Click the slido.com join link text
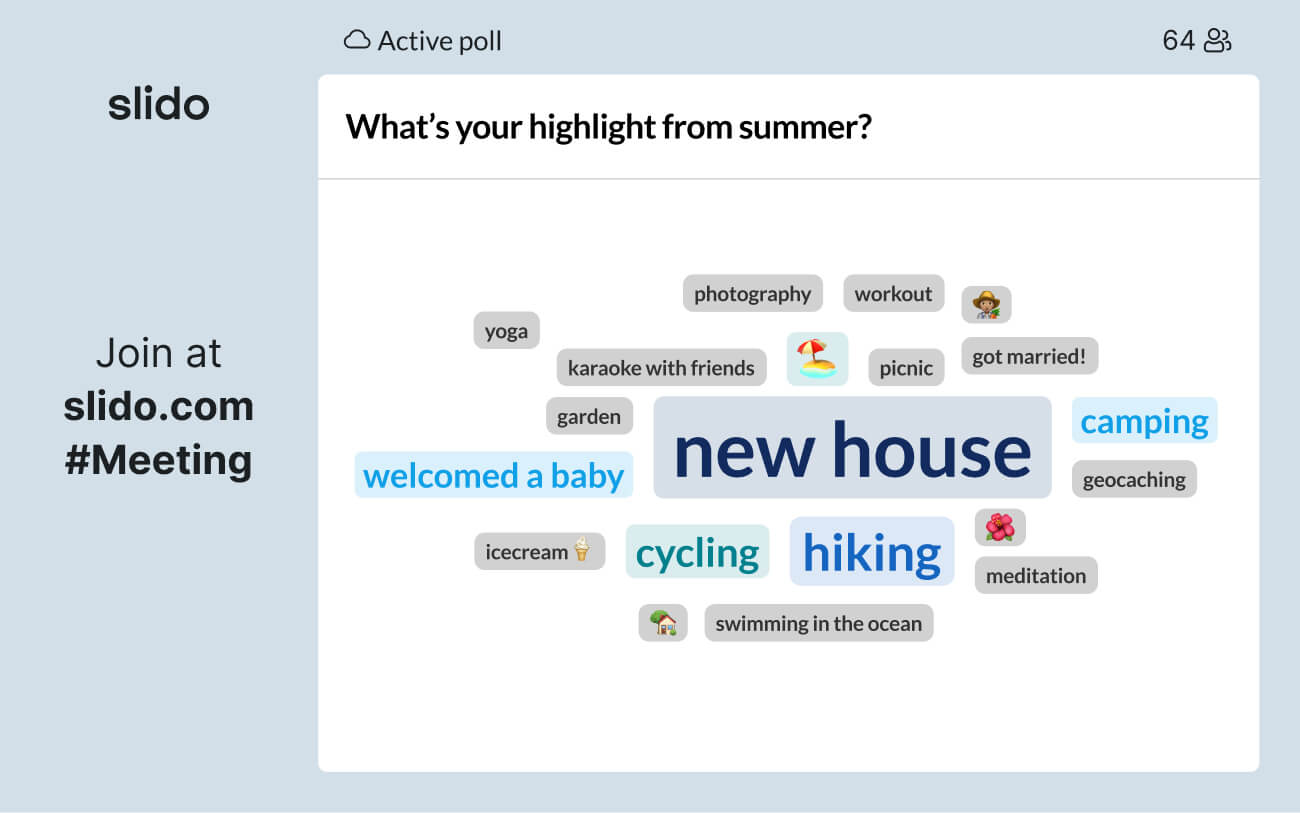 (158, 407)
